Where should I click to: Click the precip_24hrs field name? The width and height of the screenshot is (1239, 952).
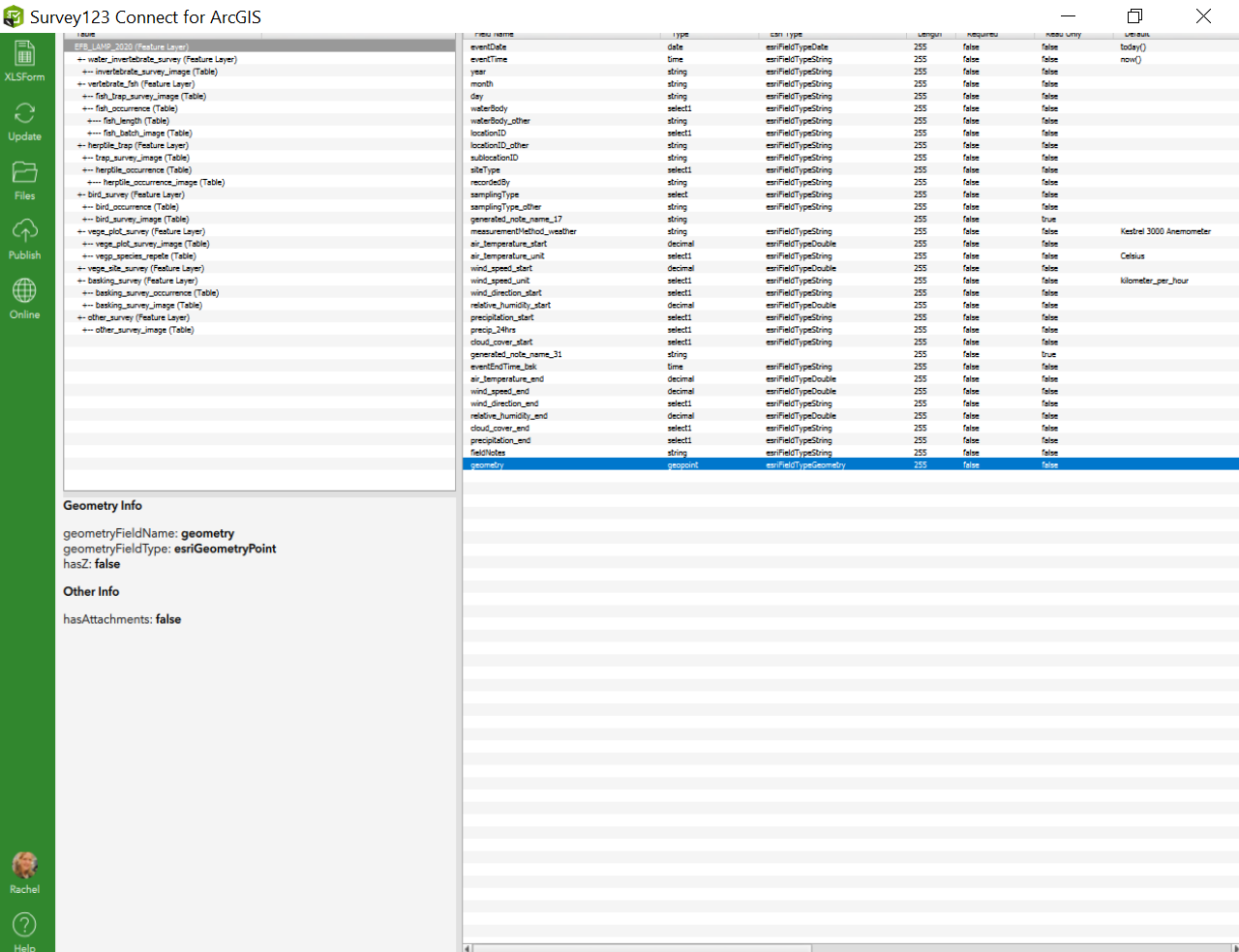pyautogui.click(x=493, y=330)
